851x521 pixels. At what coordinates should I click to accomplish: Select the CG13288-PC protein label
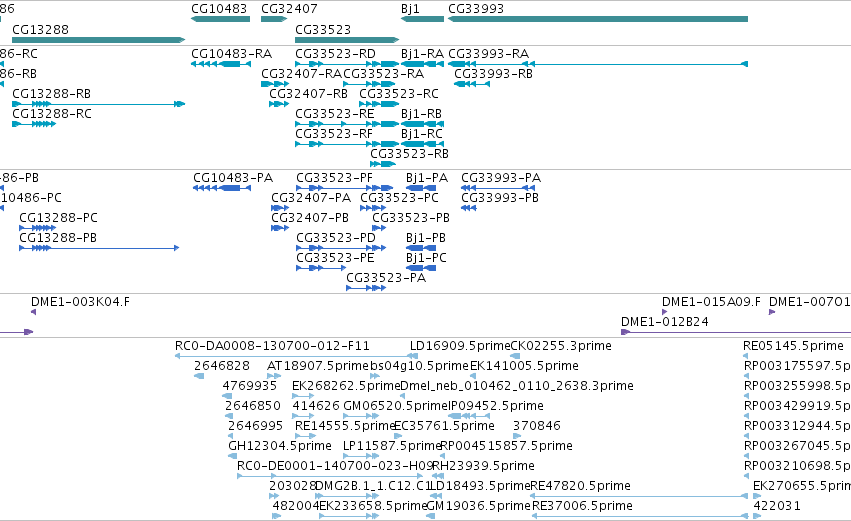coord(59,218)
